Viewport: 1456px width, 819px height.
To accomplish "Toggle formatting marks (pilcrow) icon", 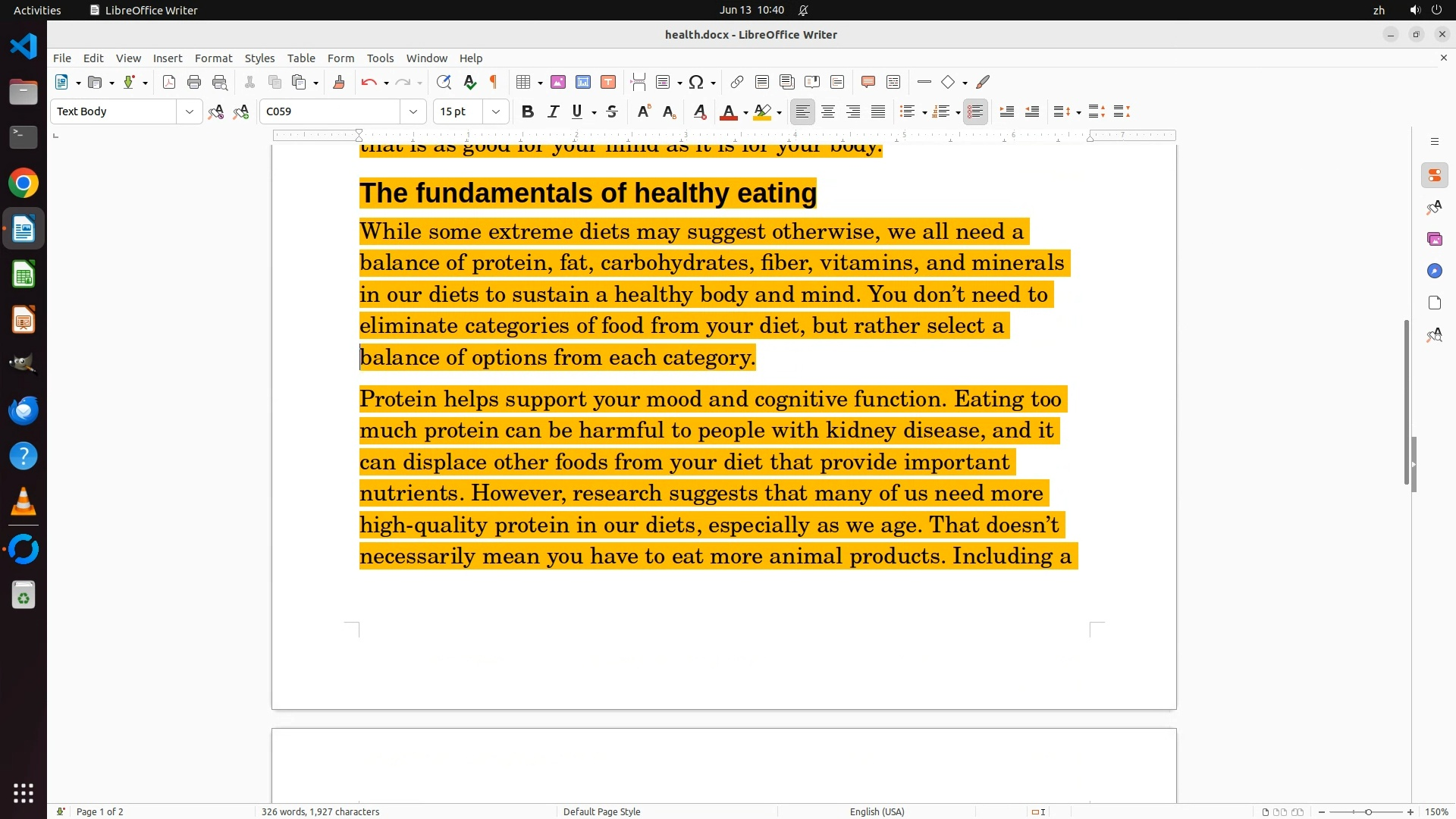I will click(x=494, y=83).
